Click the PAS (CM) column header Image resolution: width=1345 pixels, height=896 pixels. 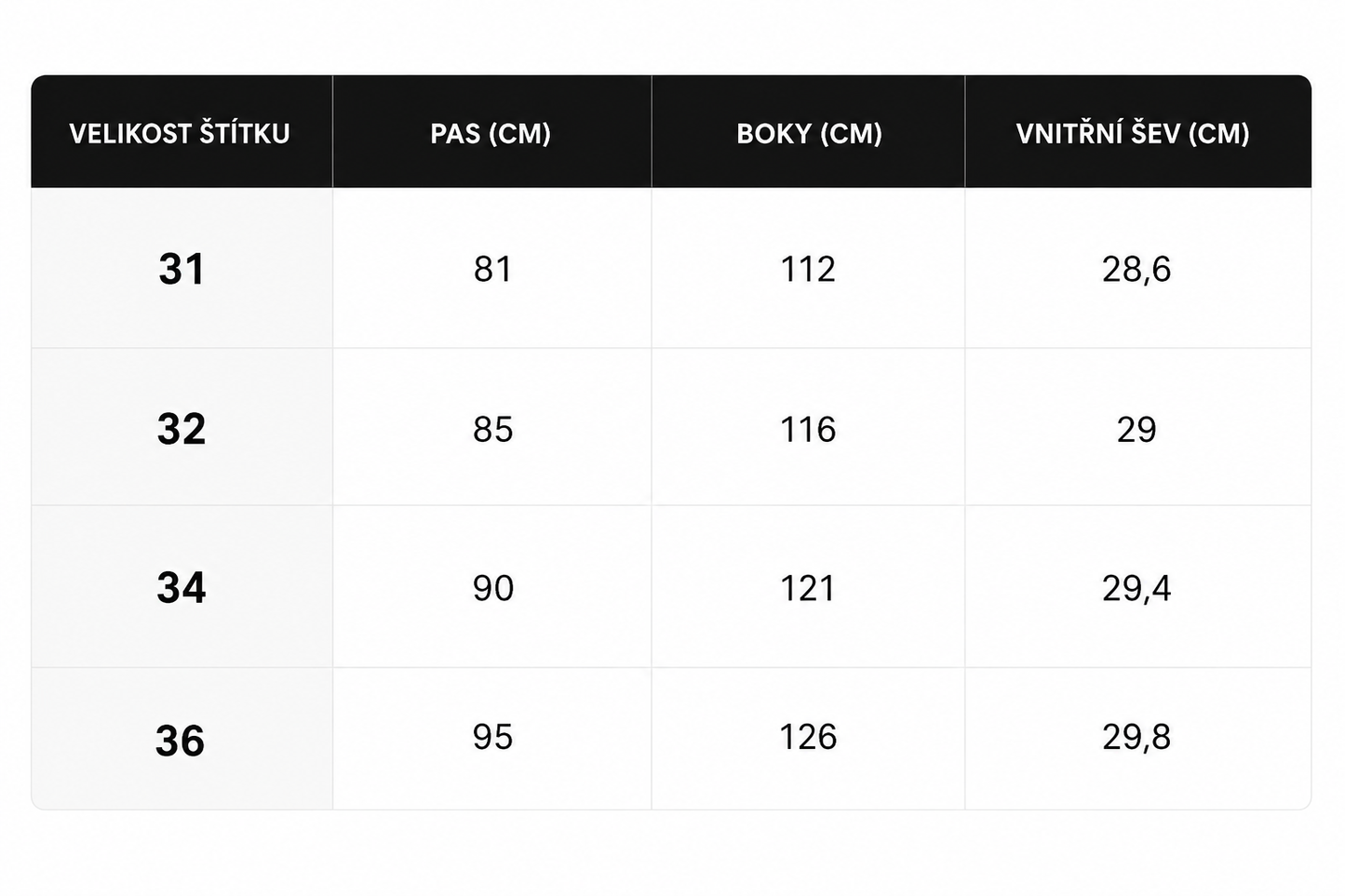[491, 132]
